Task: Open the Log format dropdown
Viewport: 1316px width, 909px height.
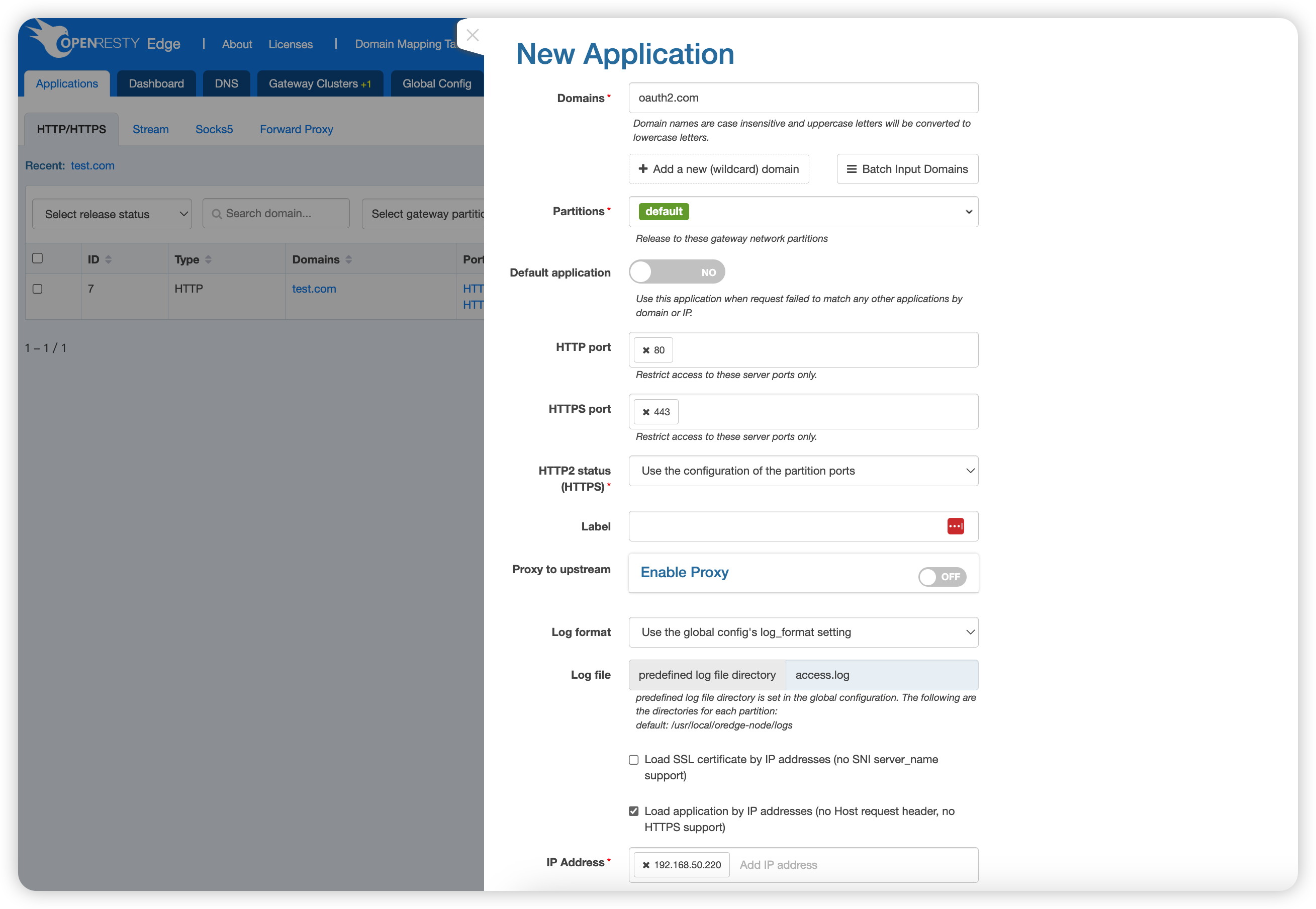Action: (x=803, y=632)
